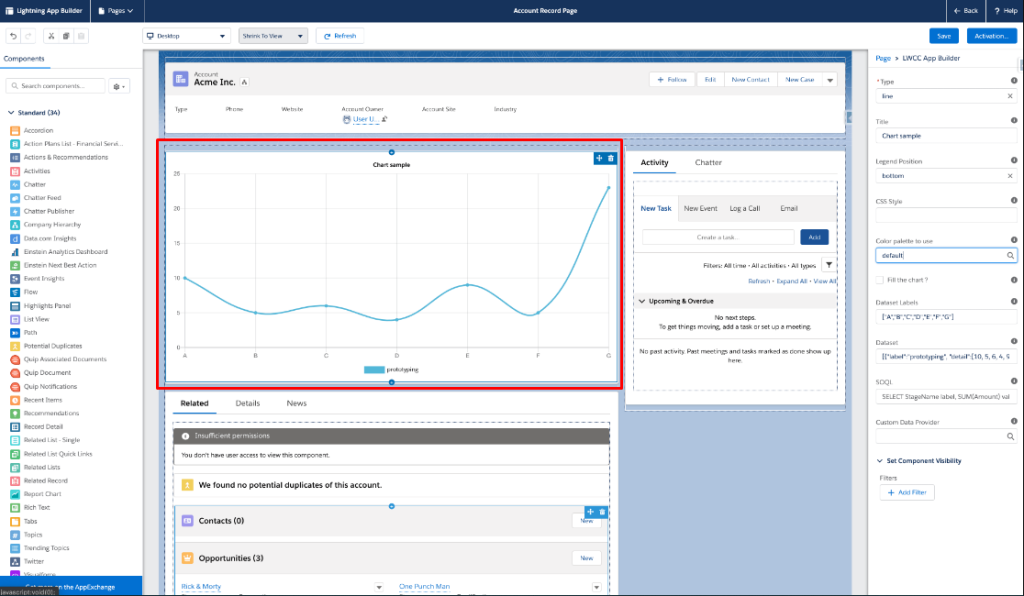Open the Desktop form factor dropdown
Screen dimensions: 1024x596
(187, 36)
